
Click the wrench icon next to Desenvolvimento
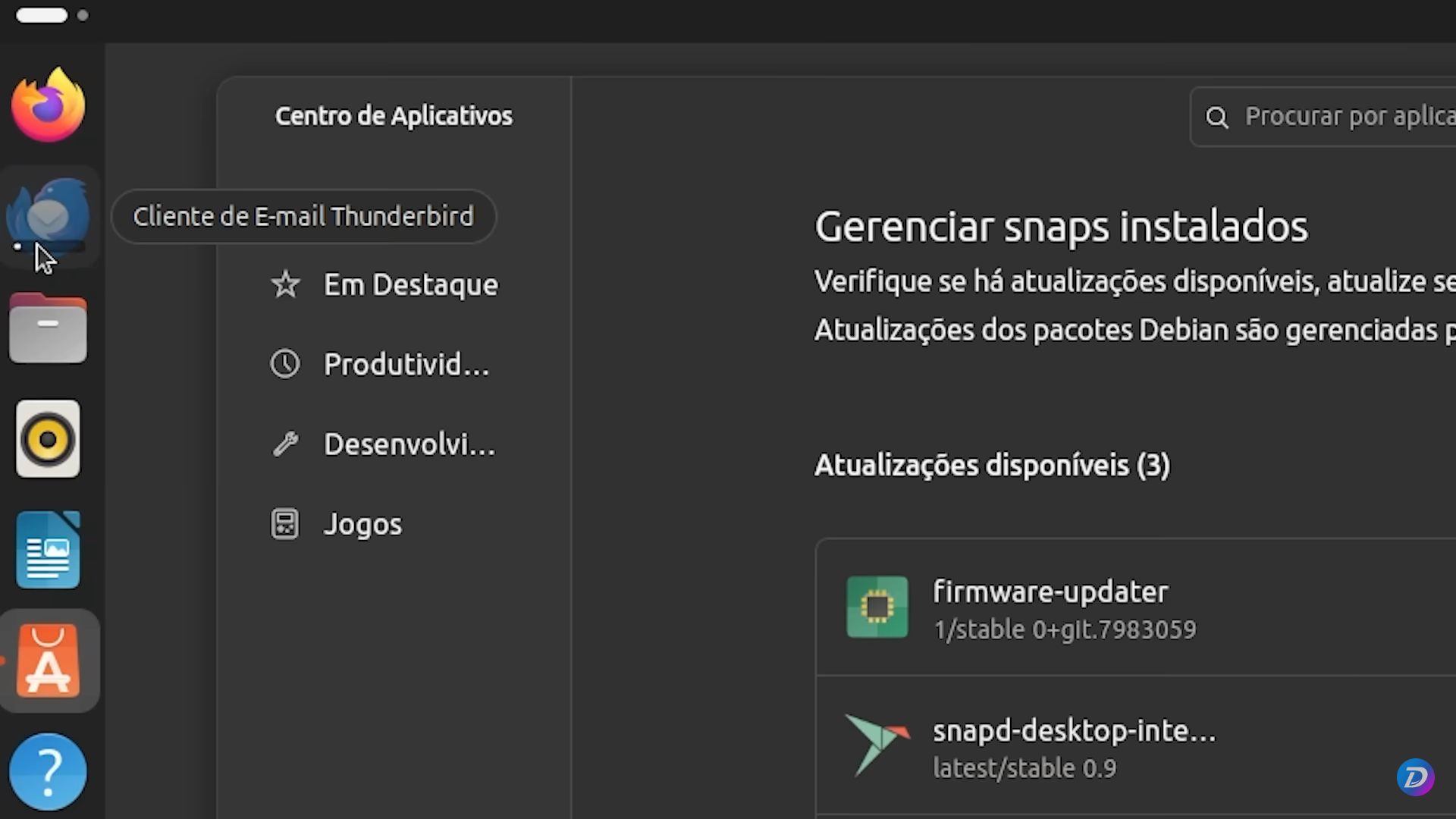[x=284, y=444]
